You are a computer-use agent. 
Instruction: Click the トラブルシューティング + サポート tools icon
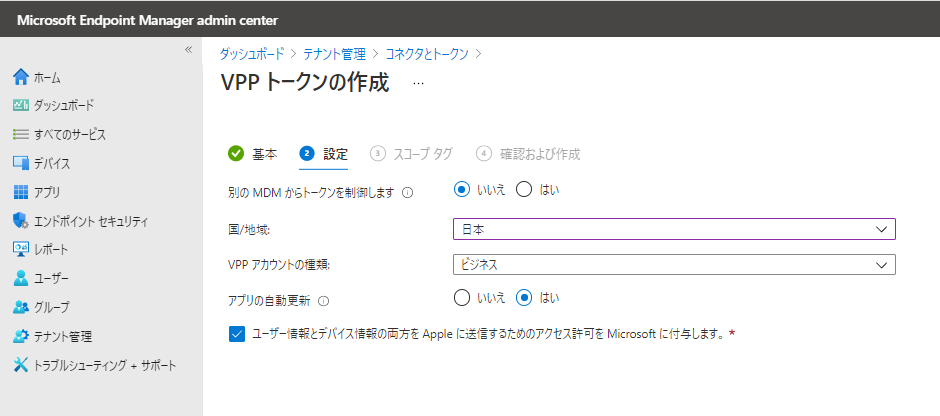[x=21, y=365]
